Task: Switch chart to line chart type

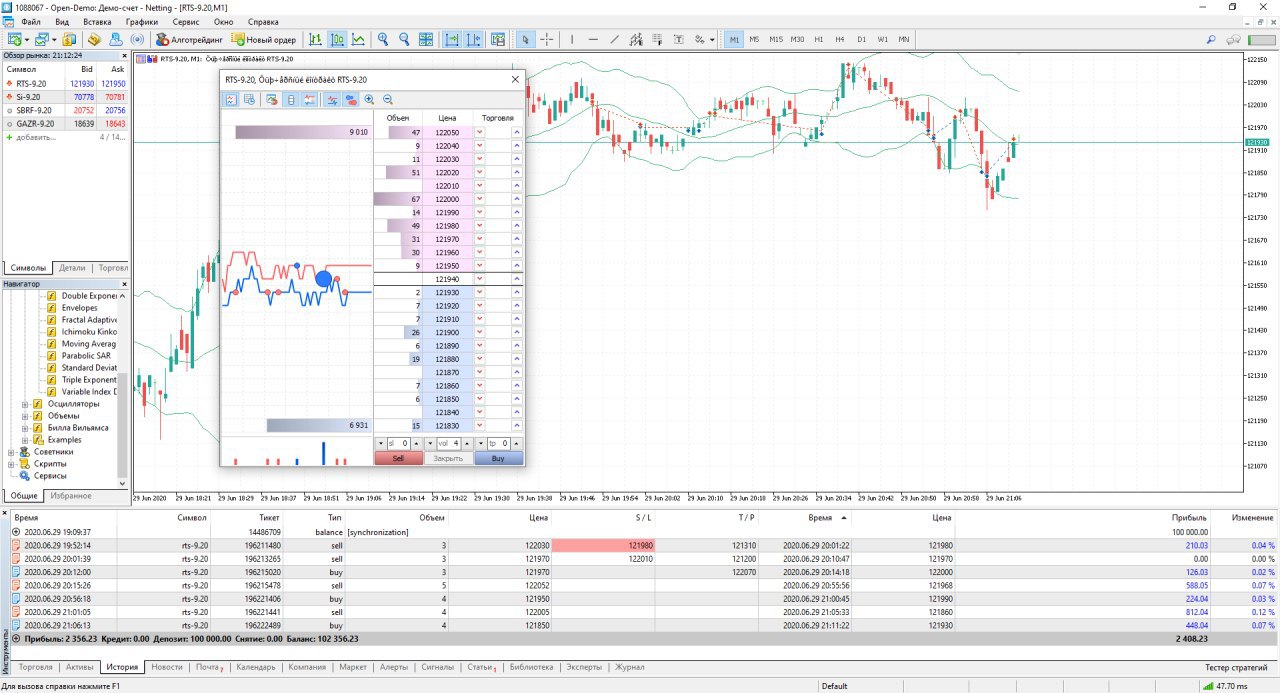Action: [x=358, y=40]
